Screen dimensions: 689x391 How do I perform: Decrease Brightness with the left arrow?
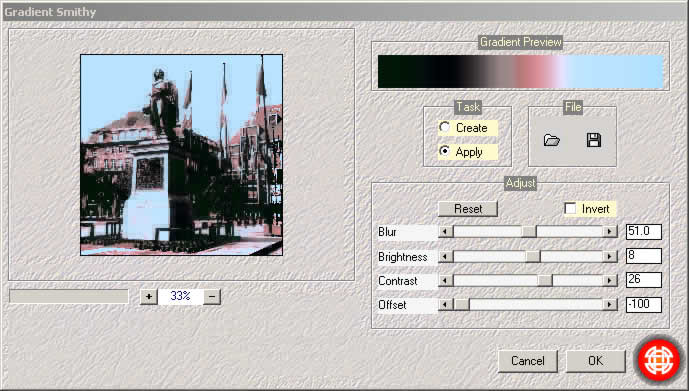446,256
